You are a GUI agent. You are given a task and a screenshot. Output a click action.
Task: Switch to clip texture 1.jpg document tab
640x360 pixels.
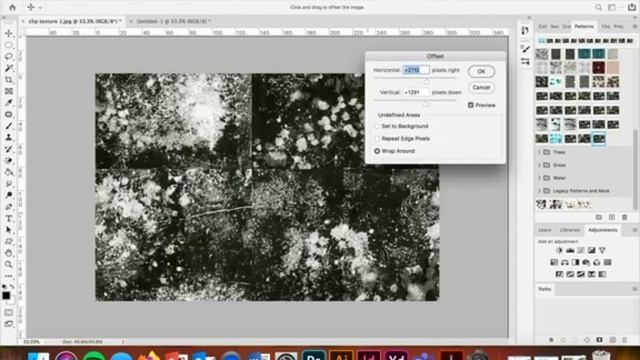[74, 21]
